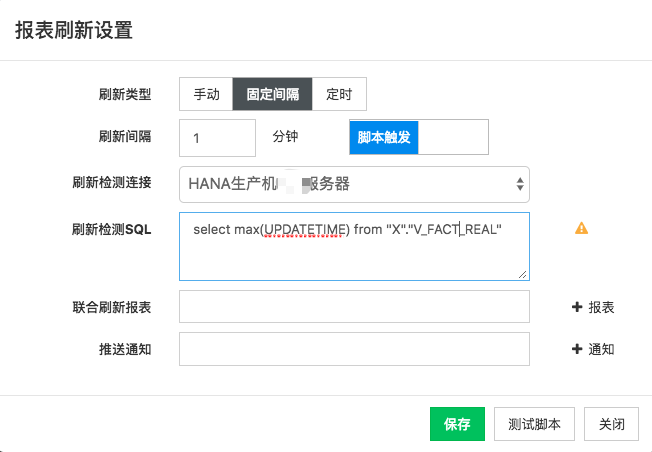The image size is (652, 452).
Task: Click the 刷新间隔 minutes input field
Action: point(217,138)
